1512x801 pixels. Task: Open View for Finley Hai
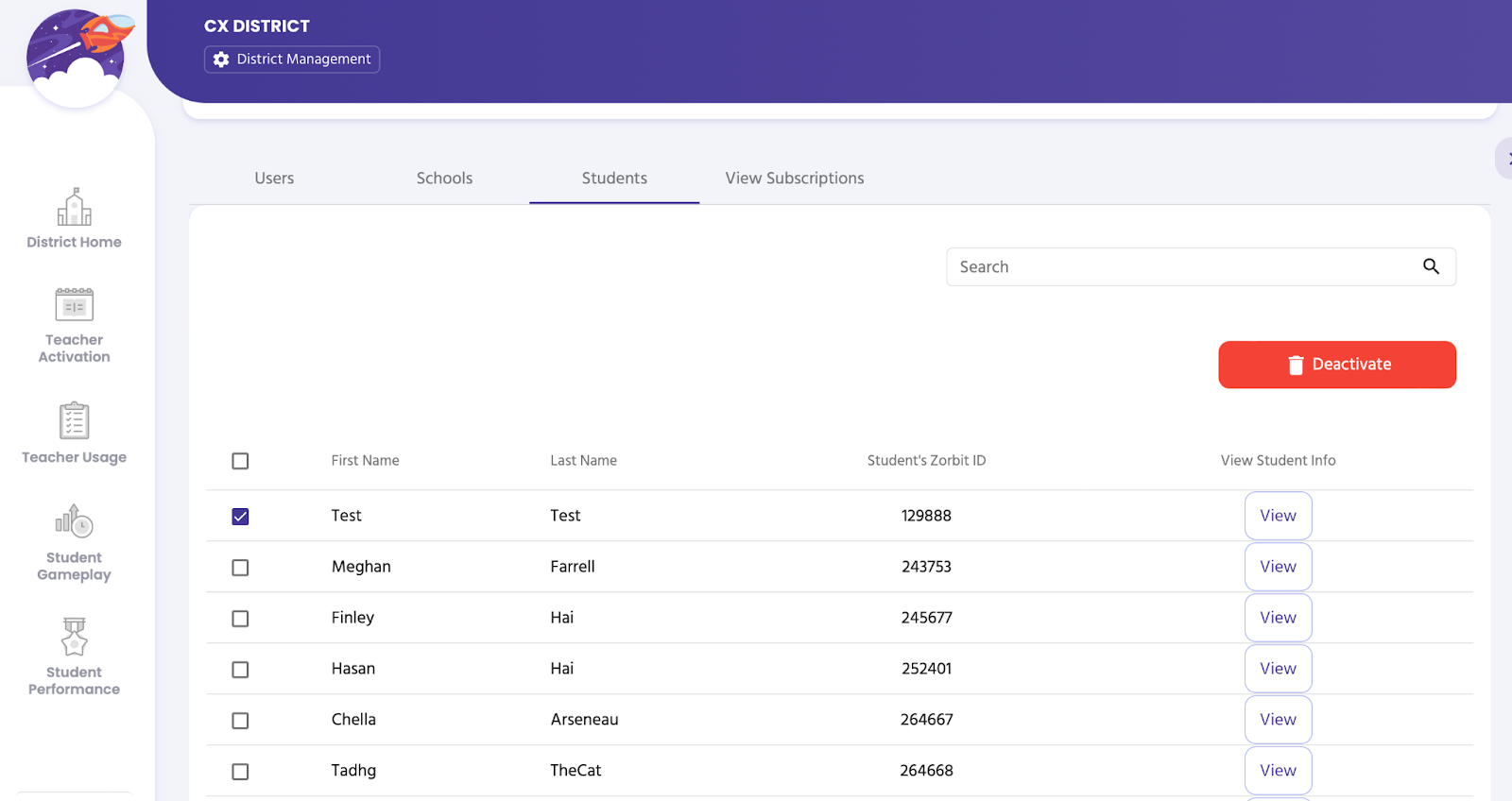pyautogui.click(x=1278, y=618)
